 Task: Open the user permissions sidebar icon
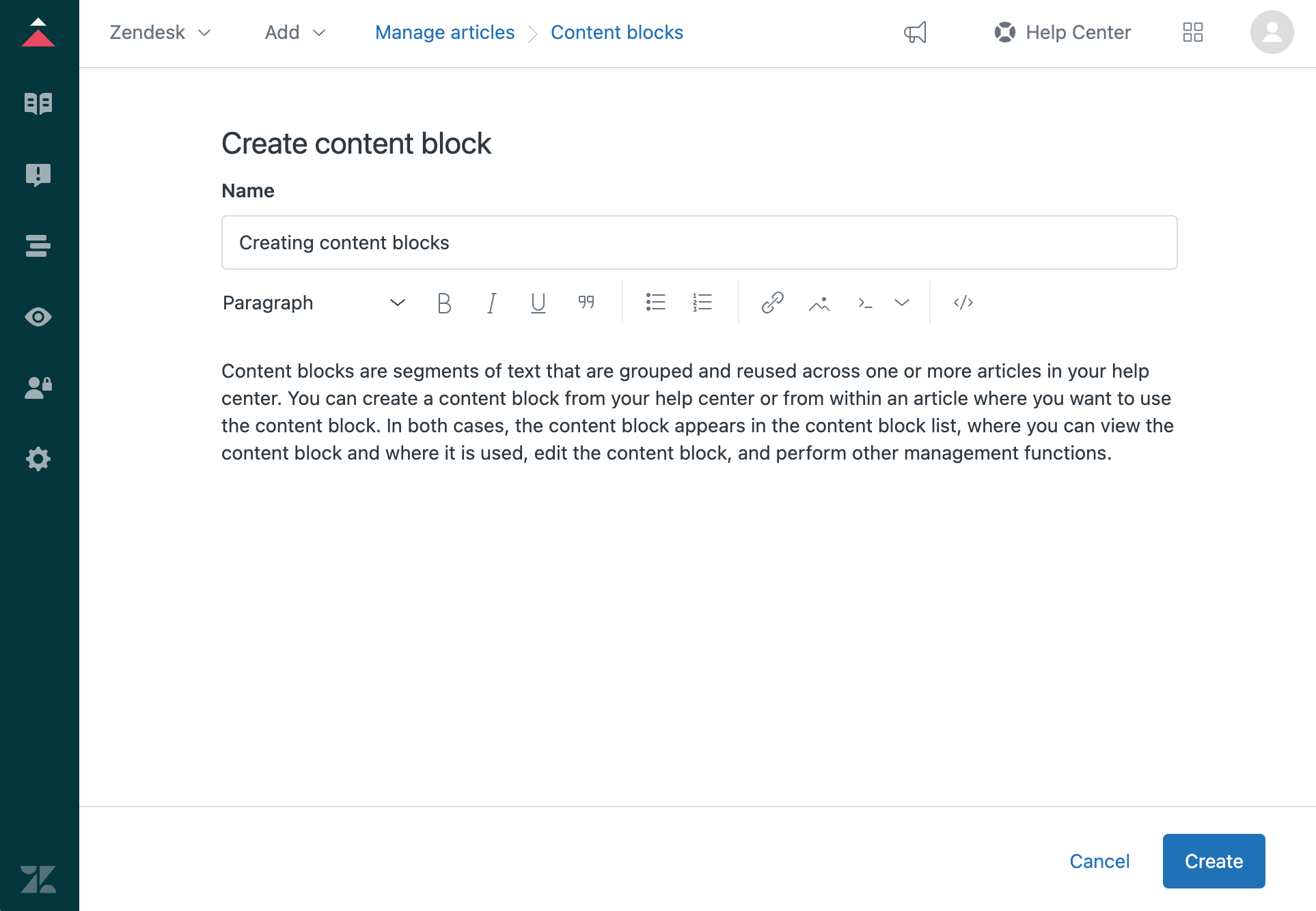coord(38,387)
